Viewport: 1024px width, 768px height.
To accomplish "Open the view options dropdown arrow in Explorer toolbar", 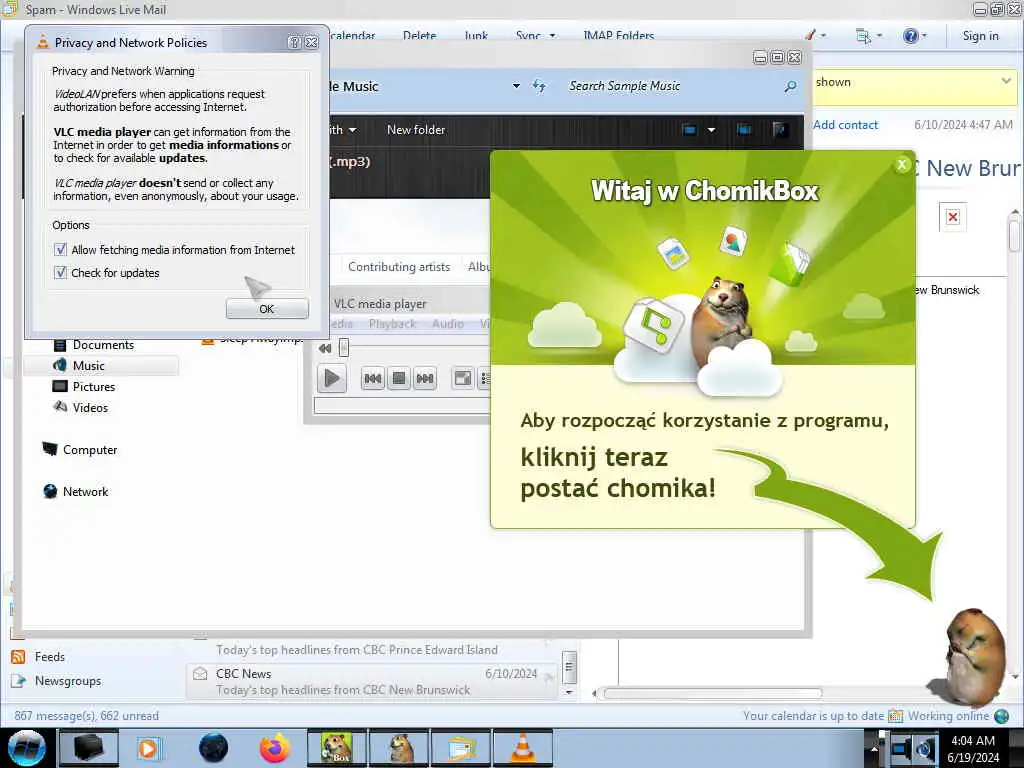I will [711, 129].
